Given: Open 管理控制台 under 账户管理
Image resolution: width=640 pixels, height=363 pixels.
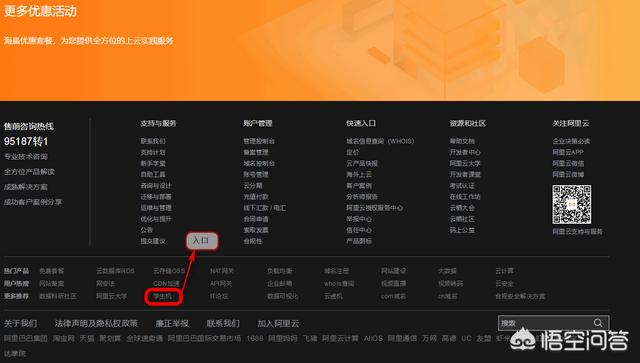Looking at the screenshot, I should point(259,141).
